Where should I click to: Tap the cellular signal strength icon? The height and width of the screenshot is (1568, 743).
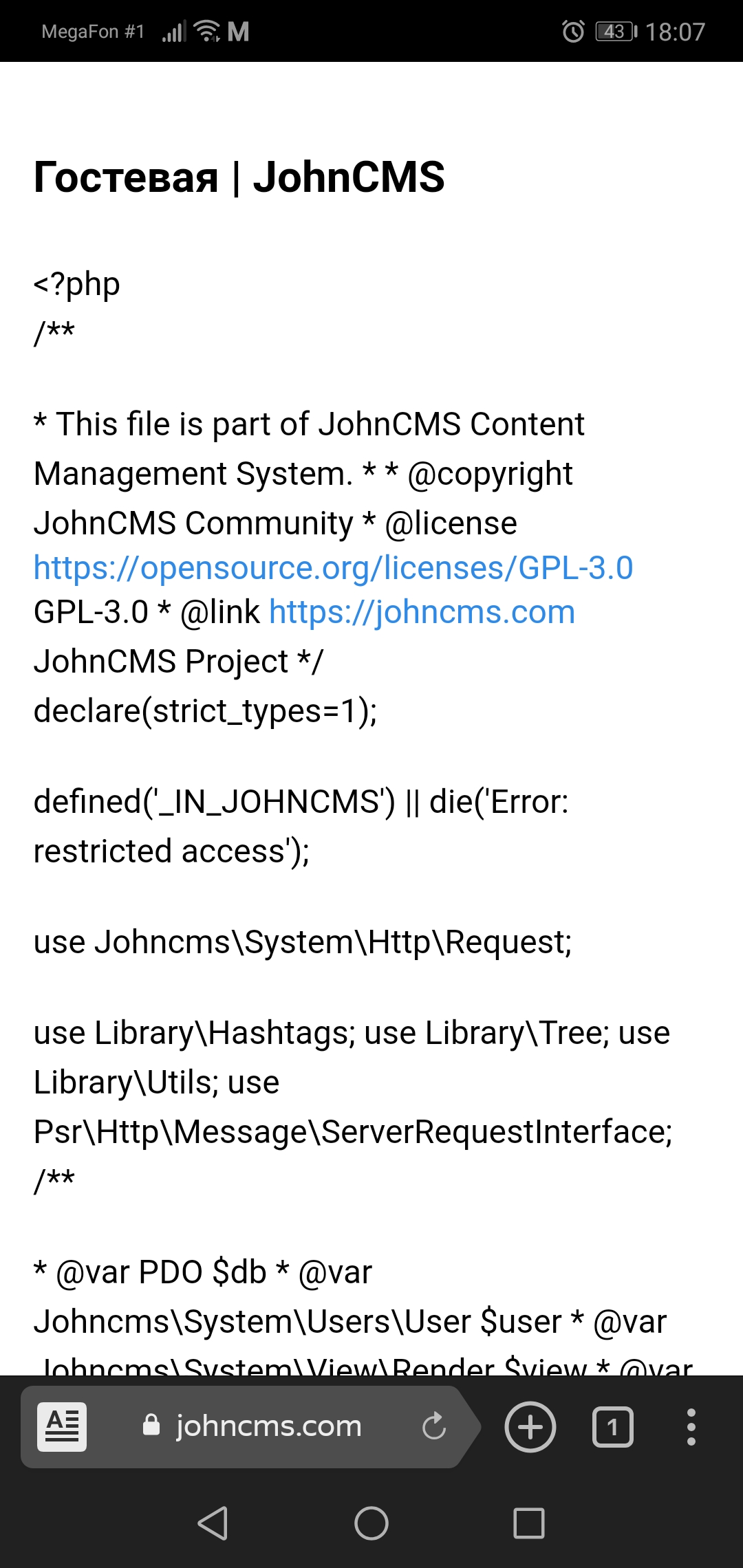click(173, 32)
